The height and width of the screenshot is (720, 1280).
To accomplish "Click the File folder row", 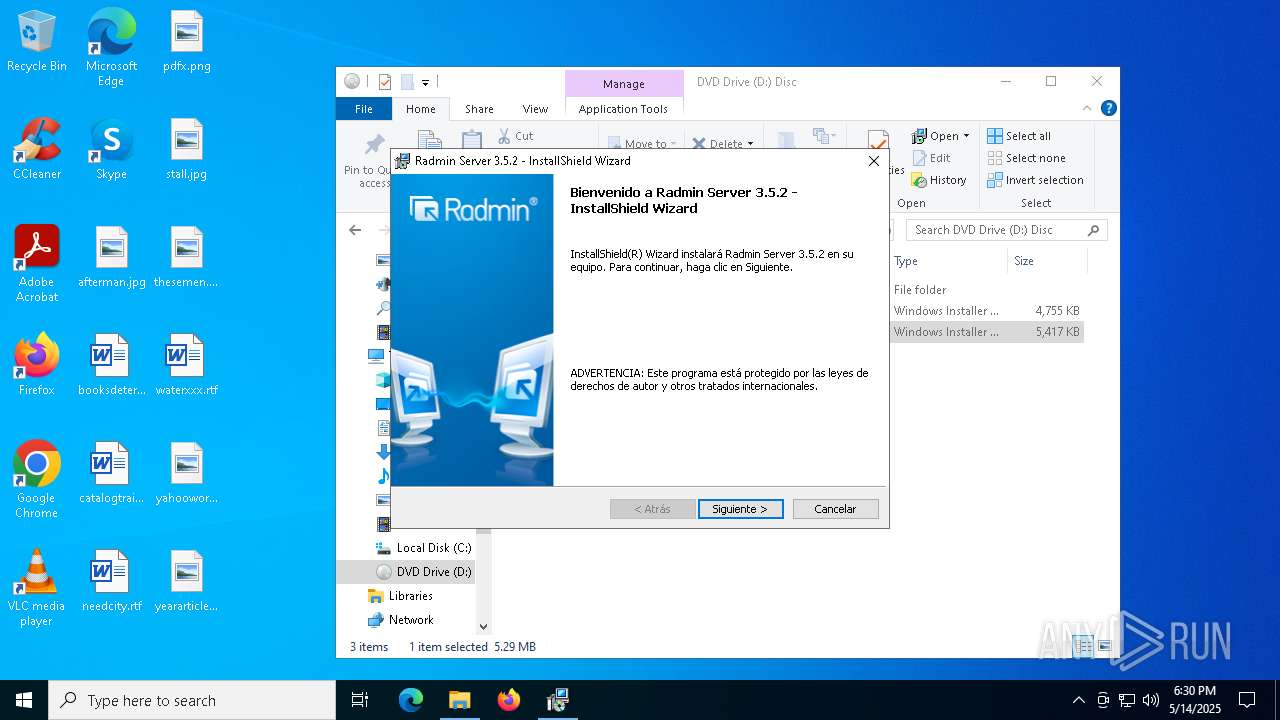I will click(986, 290).
